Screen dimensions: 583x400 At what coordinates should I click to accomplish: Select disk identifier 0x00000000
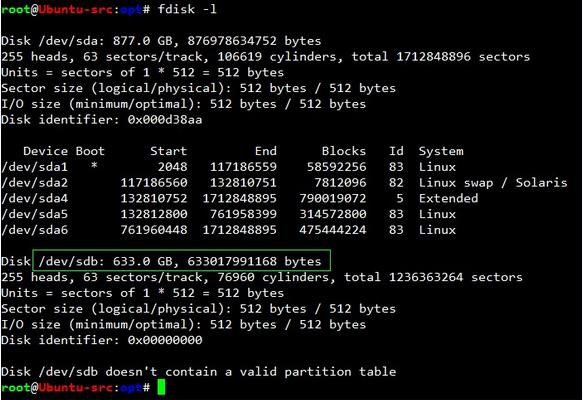click(x=165, y=340)
